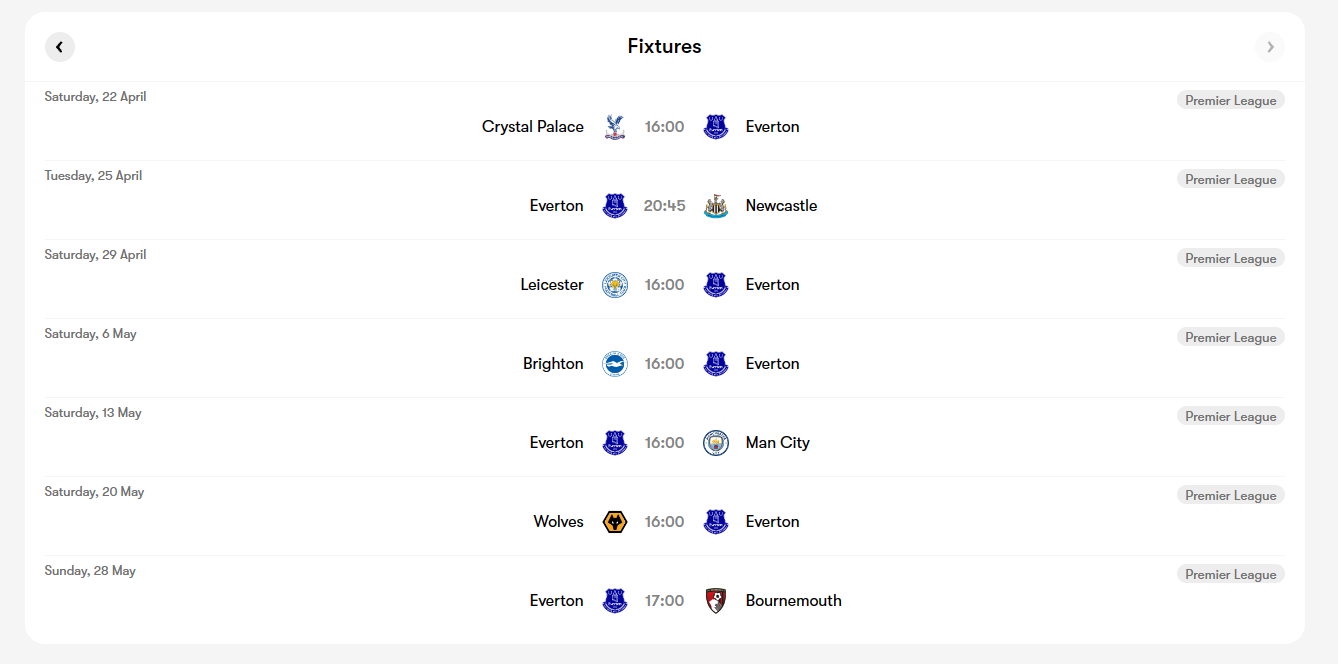Screen dimensions: 1338x664
Task: Open the Newcastle team name link
Action: click(x=781, y=206)
